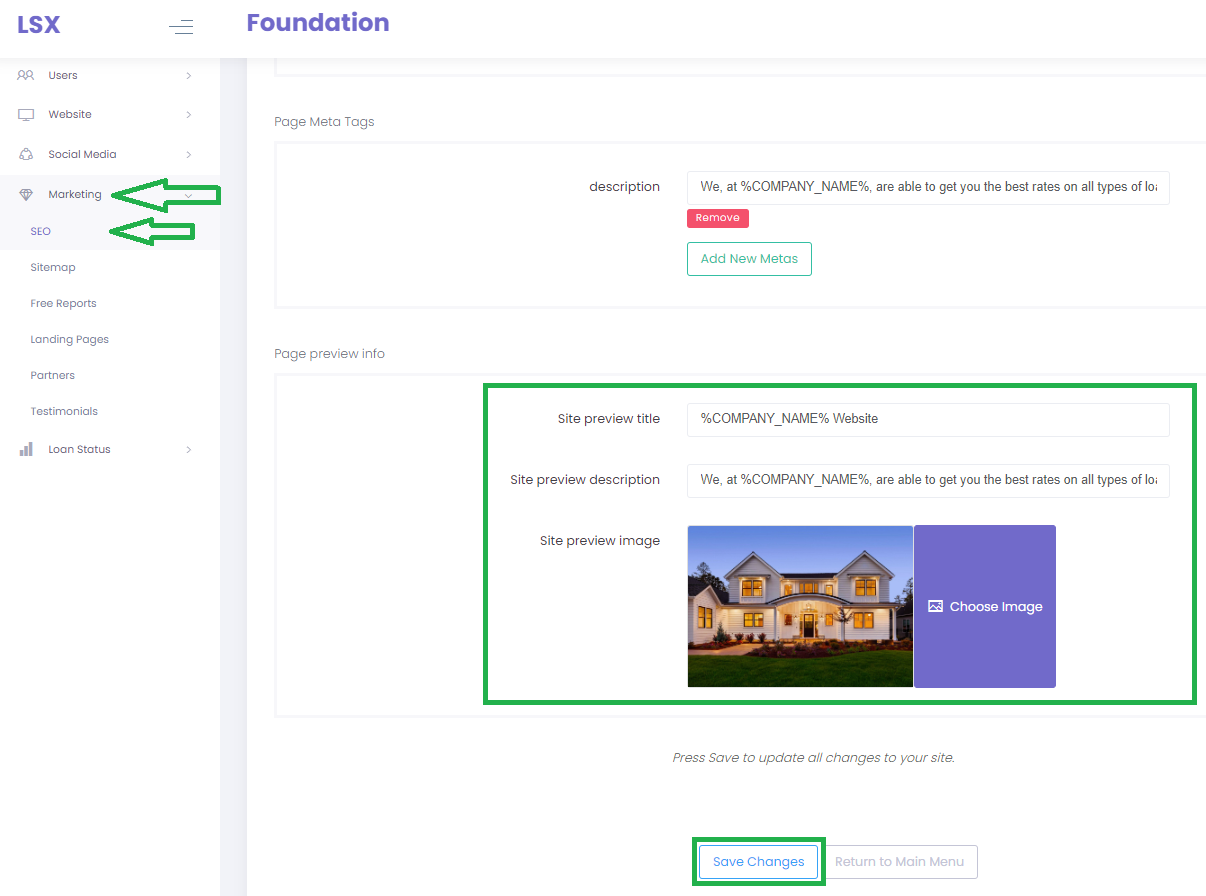Click Return to Main Menu
The width and height of the screenshot is (1206, 896).
[x=900, y=862]
